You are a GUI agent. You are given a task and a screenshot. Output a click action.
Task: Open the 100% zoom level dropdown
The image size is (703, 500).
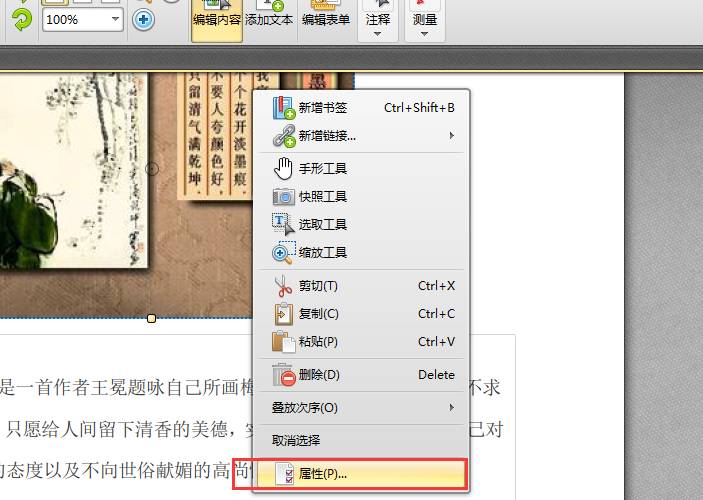click(114, 20)
